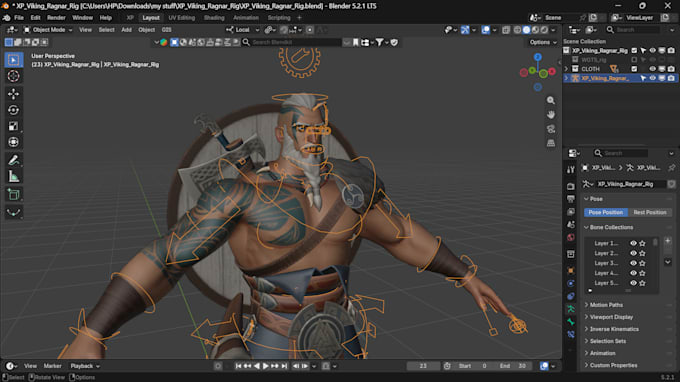Disable render camera for selected XP_Viking_Ragnar armature

point(671,78)
